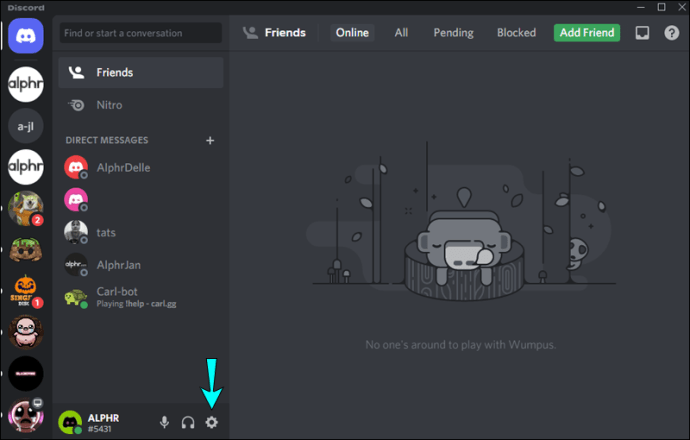Open AlphrDelle direct message
Viewport: 690px width, 440px height.
tap(141, 168)
